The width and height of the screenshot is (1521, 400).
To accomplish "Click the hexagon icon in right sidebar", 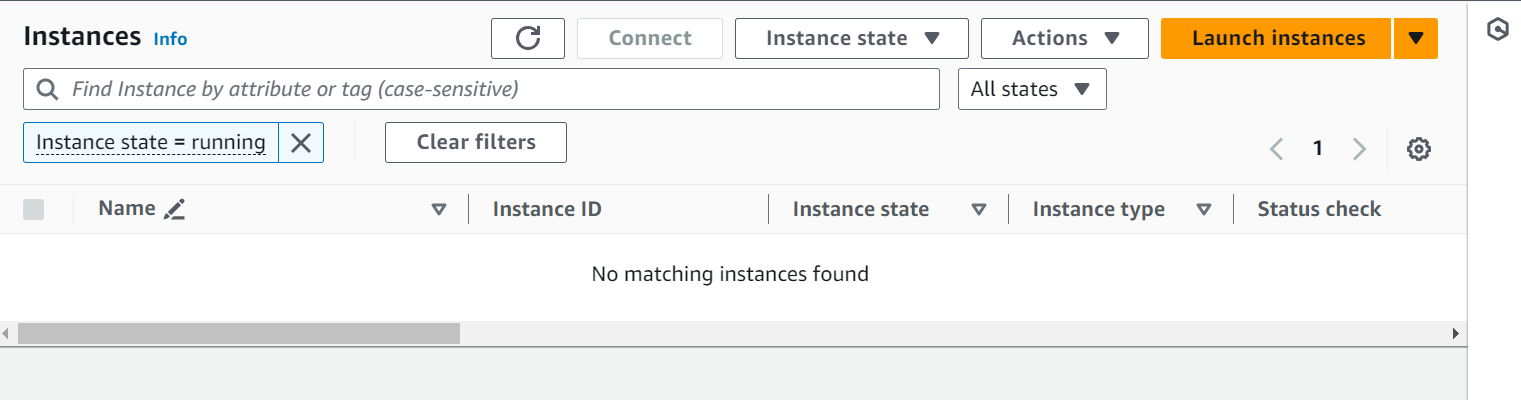I will point(1497,30).
